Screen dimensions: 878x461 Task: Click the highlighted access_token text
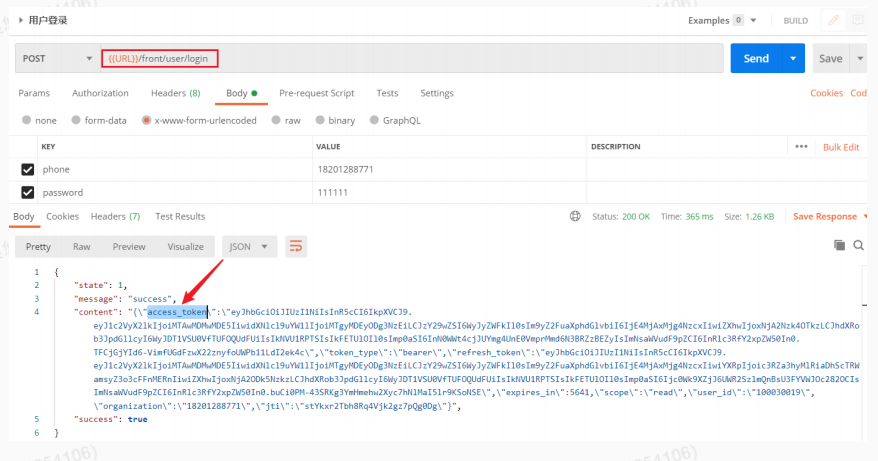click(177, 312)
